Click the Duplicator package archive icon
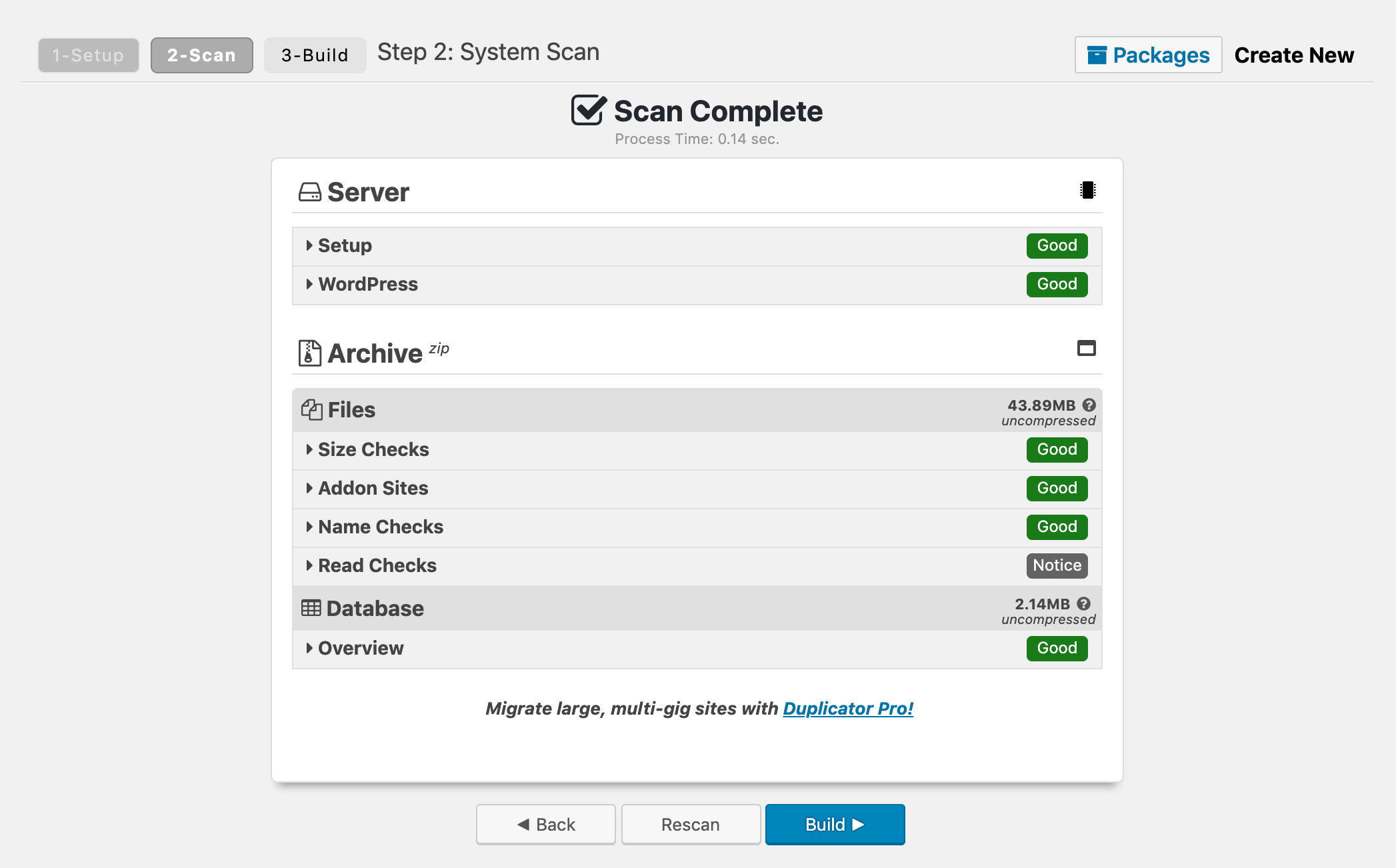 pos(310,352)
